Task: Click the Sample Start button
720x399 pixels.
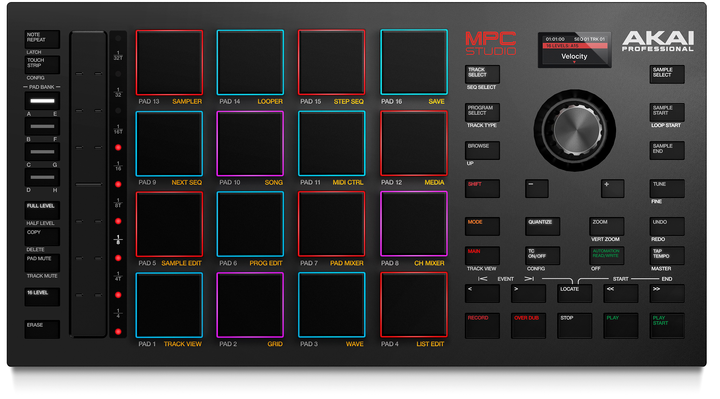Action: pyautogui.click(x=667, y=112)
